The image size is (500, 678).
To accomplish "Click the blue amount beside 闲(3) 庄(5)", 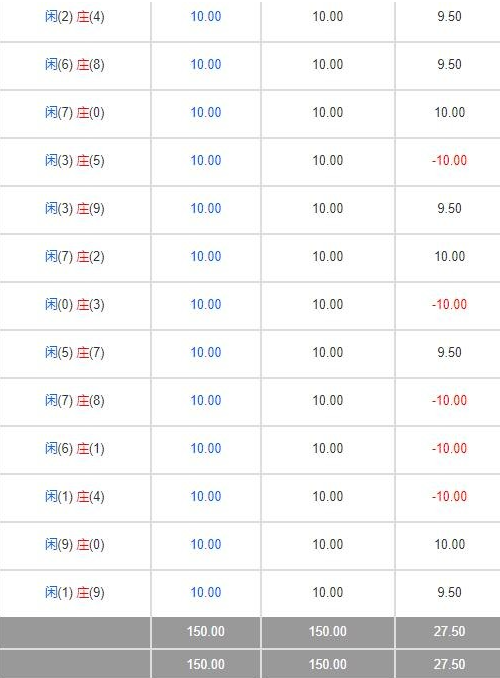I will click(206, 160).
